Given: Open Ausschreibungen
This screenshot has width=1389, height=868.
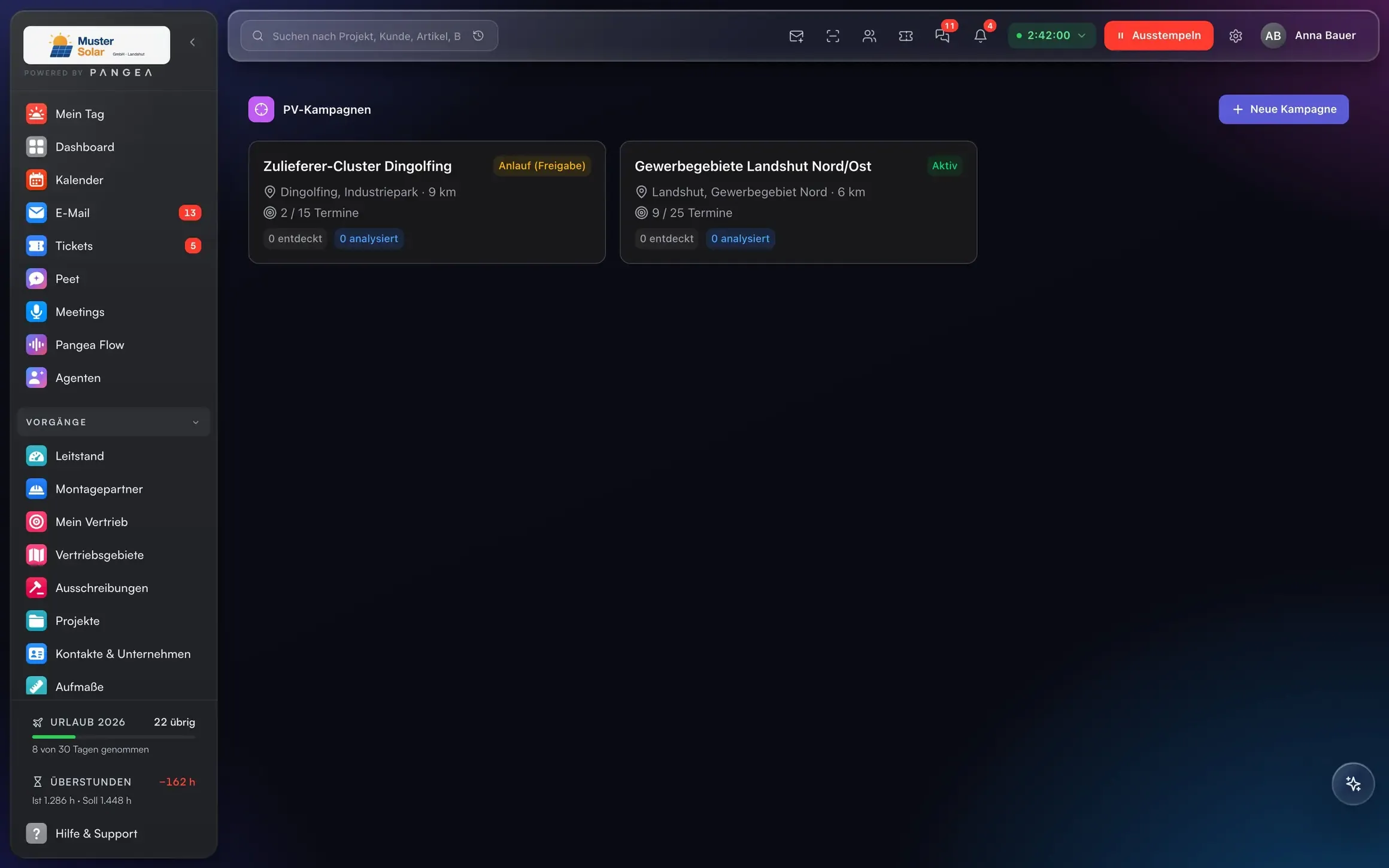Looking at the screenshot, I should click(x=113, y=587).
